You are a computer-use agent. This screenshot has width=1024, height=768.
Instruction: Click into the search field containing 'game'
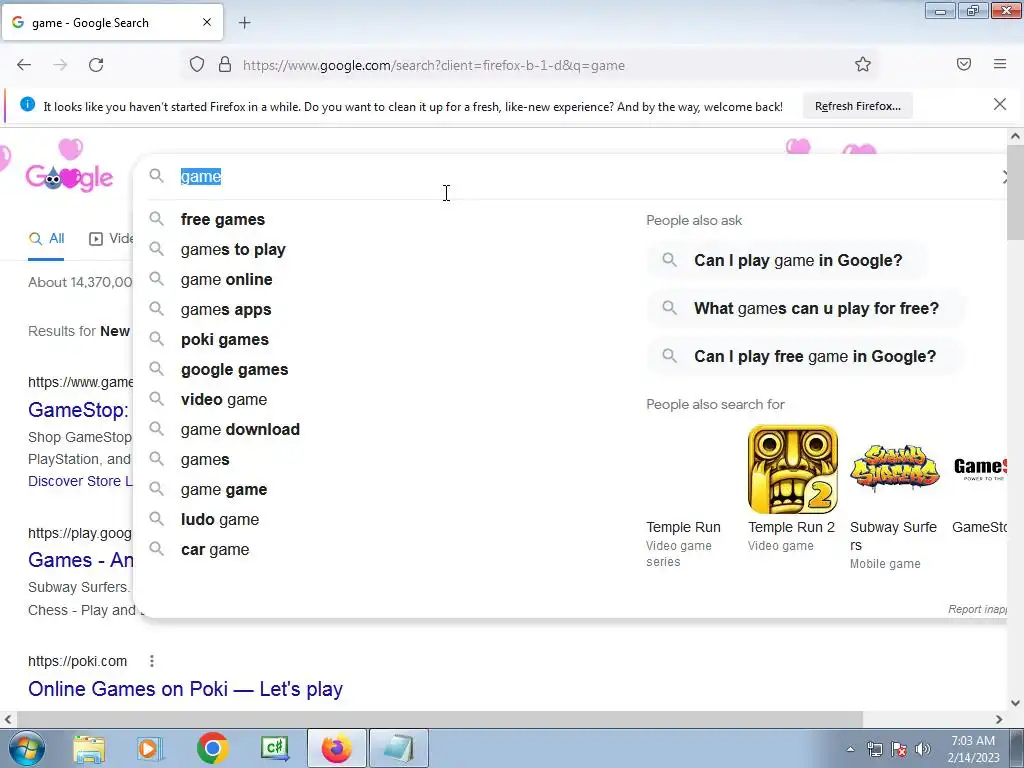pyautogui.click(x=575, y=176)
